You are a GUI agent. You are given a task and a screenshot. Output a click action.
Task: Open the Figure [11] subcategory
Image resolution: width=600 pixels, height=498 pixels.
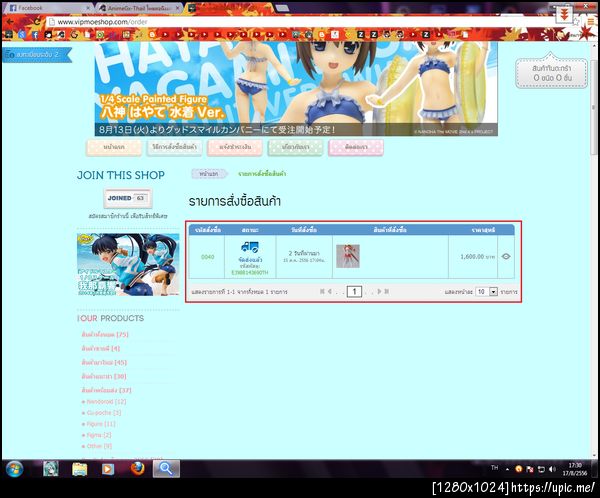click(101, 424)
